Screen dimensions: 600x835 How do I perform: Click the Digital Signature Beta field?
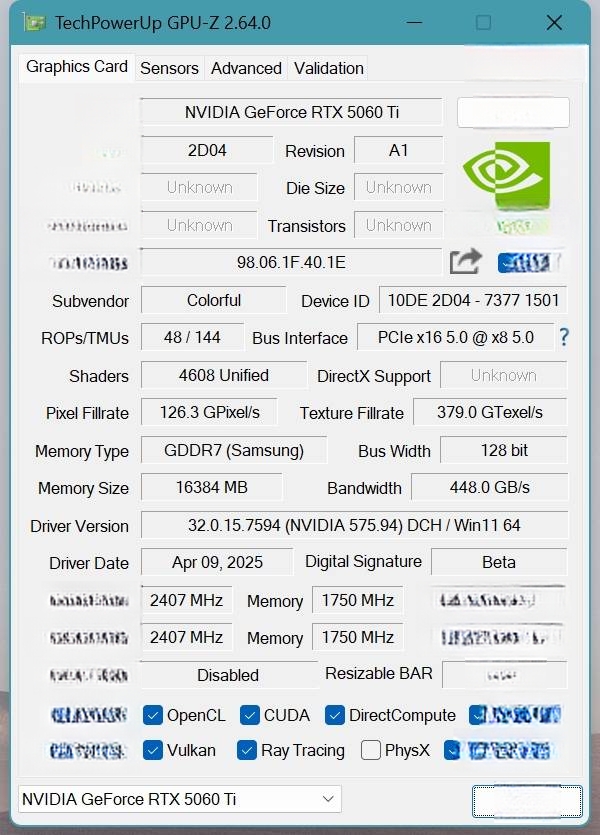click(x=499, y=562)
